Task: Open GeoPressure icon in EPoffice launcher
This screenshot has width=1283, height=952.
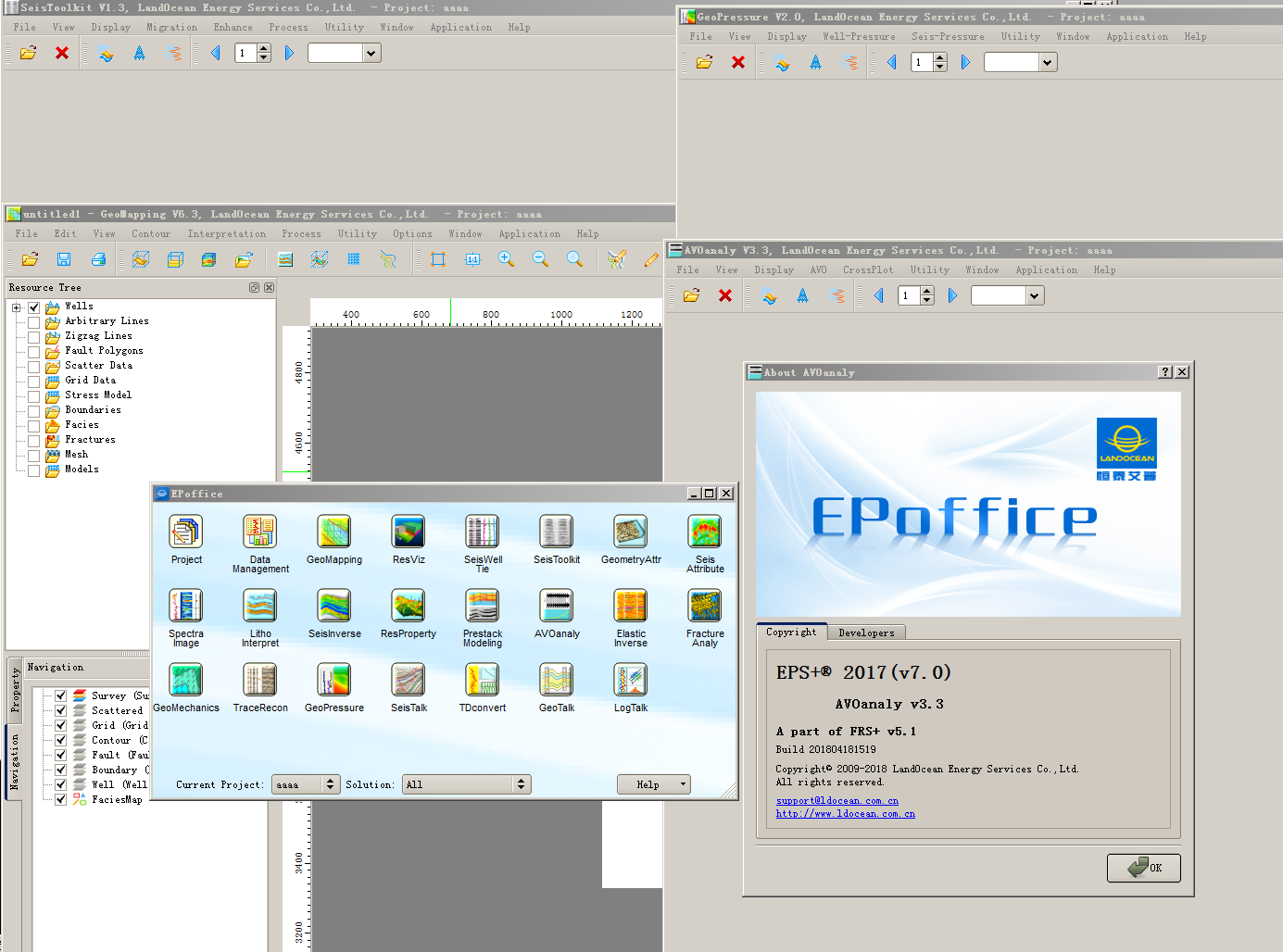Action: [x=334, y=680]
